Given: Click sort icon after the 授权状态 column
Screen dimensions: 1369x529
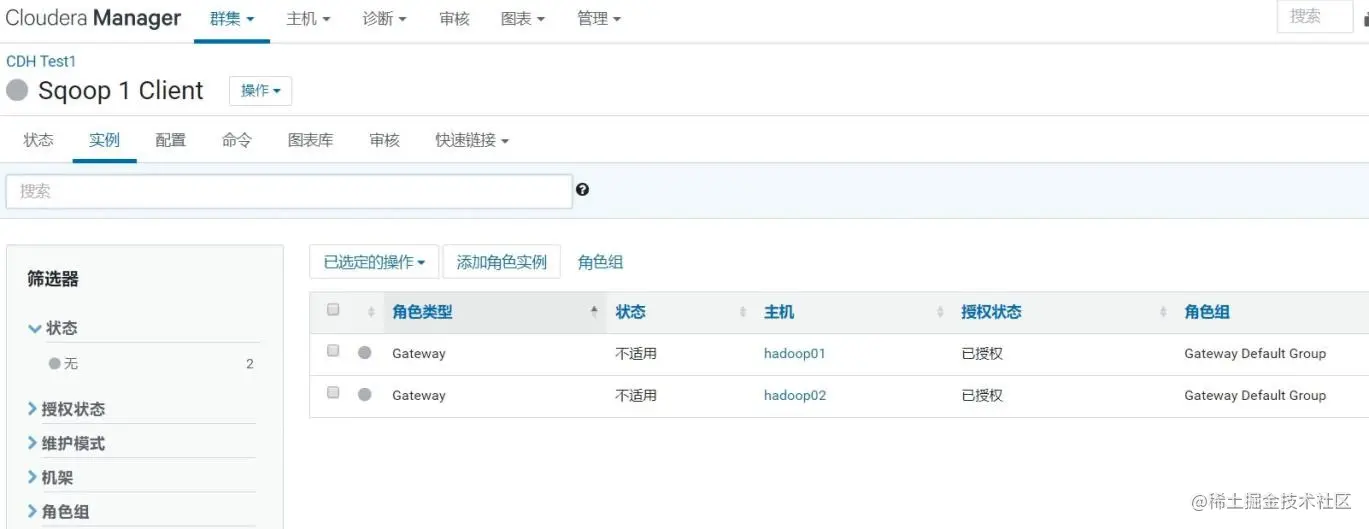Looking at the screenshot, I should tap(1163, 312).
